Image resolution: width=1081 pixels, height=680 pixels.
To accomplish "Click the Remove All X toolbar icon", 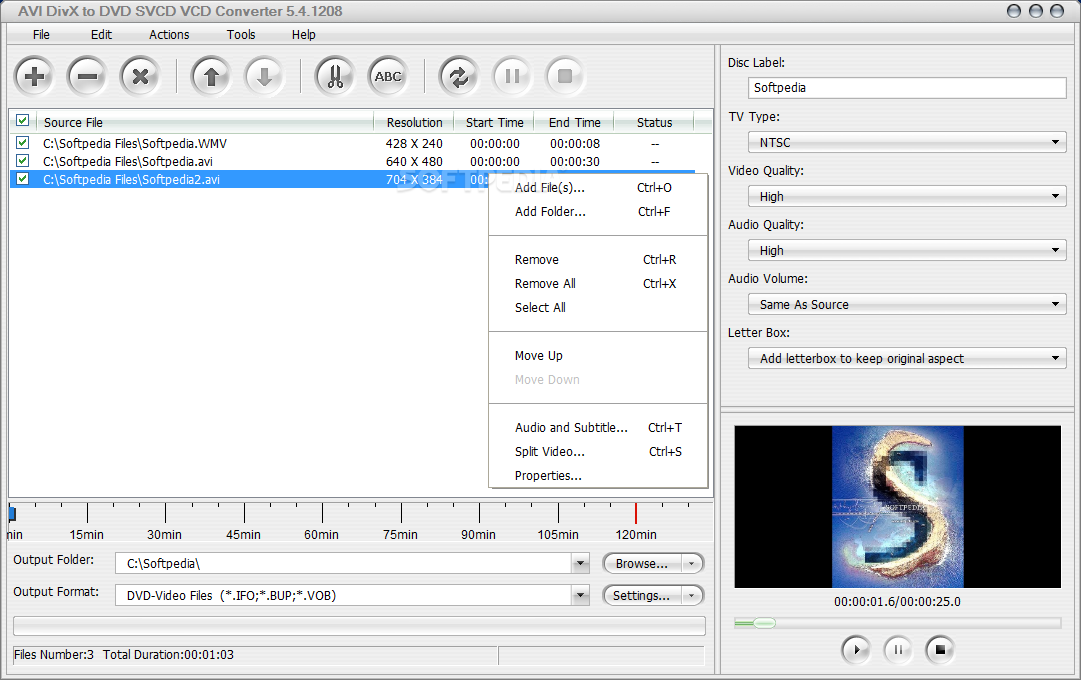I will pos(141,76).
